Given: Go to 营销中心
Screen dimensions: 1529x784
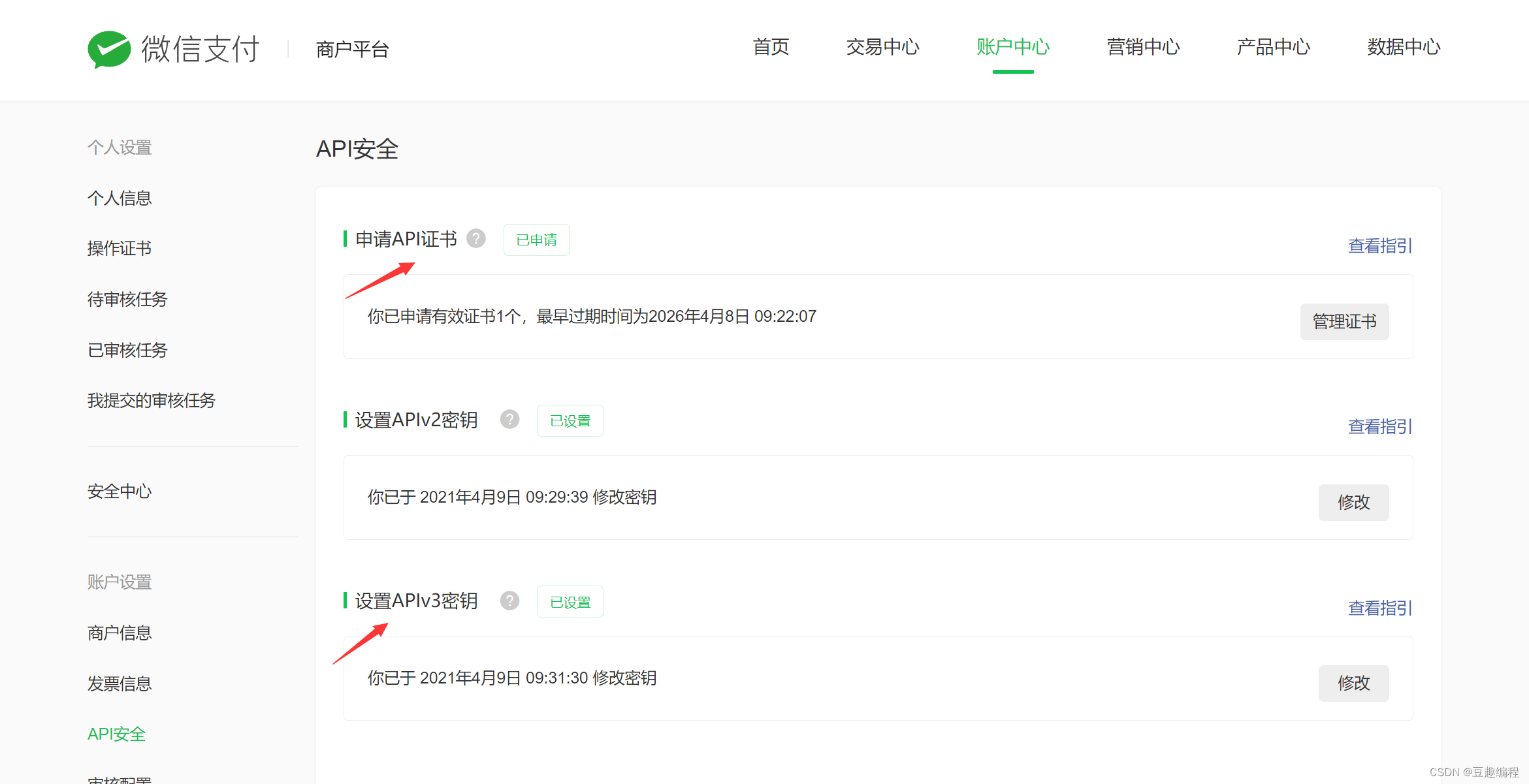Looking at the screenshot, I should [1142, 47].
